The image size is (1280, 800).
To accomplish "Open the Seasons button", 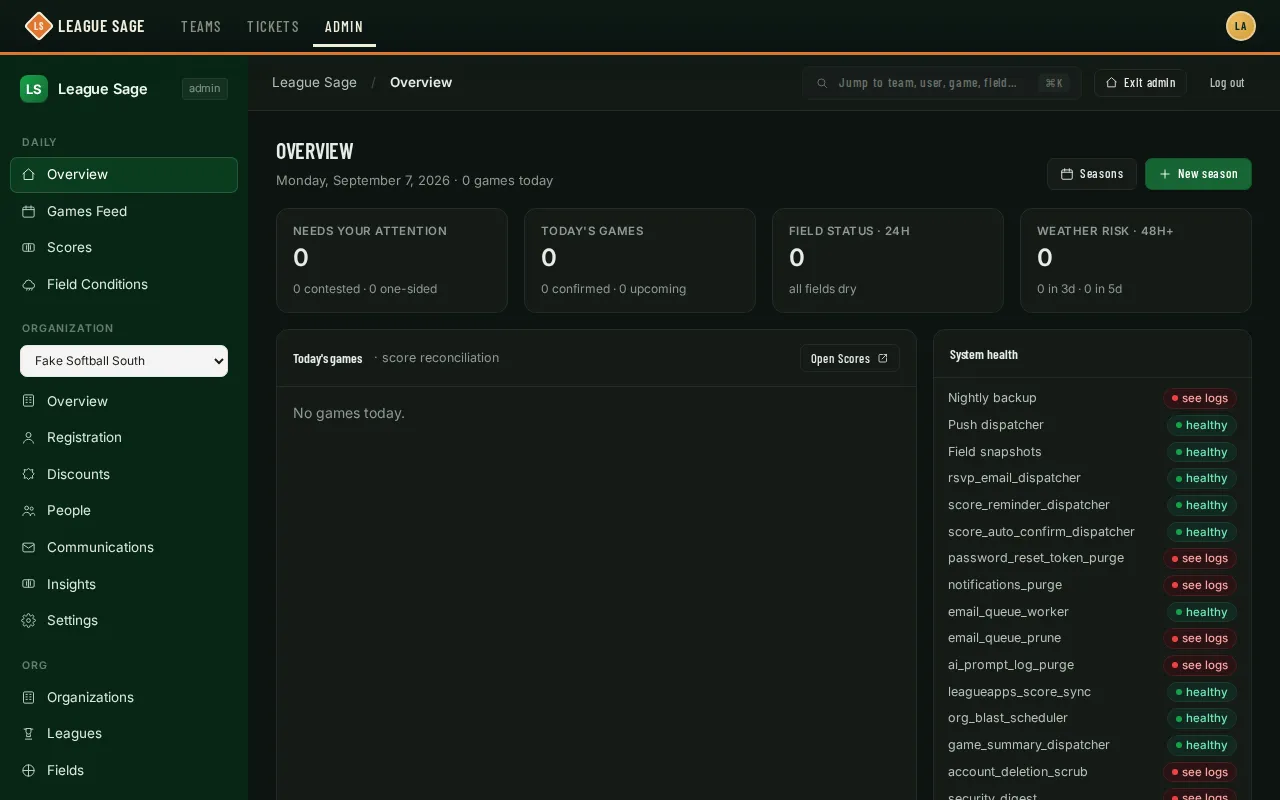I will (x=1092, y=174).
